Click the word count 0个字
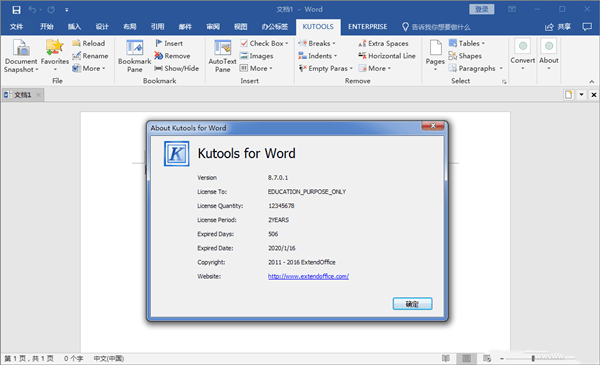This screenshot has width=600, height=365. 73,358
